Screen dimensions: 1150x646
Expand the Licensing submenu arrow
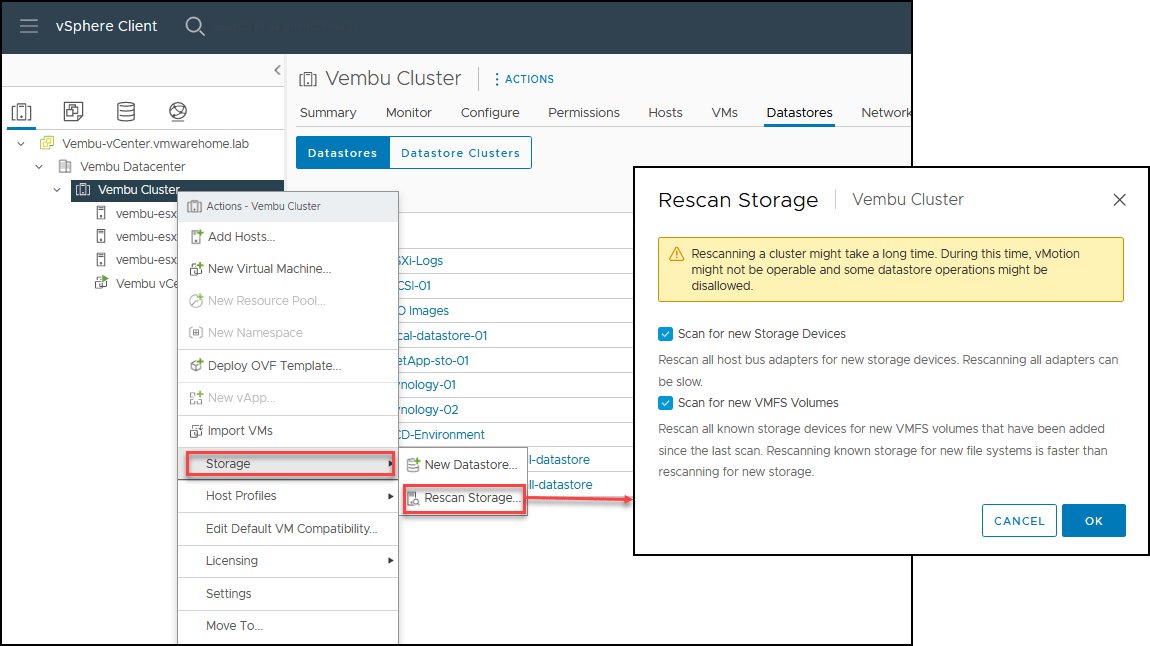(390, 561)
